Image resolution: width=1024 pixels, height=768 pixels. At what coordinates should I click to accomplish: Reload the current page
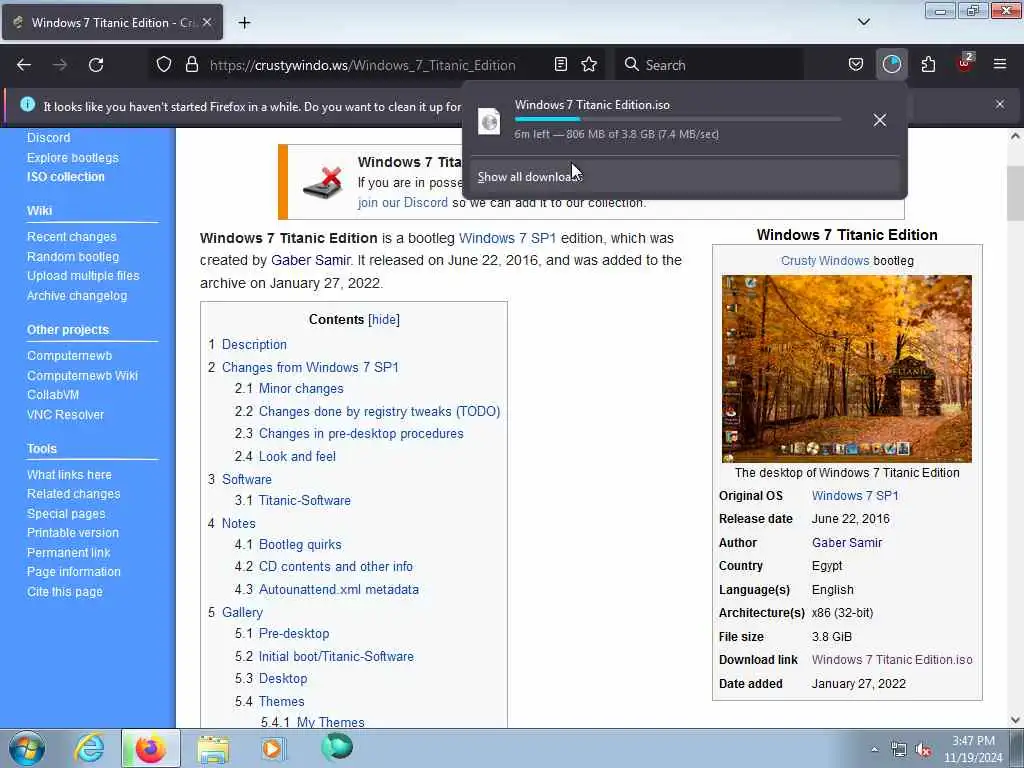96,65
